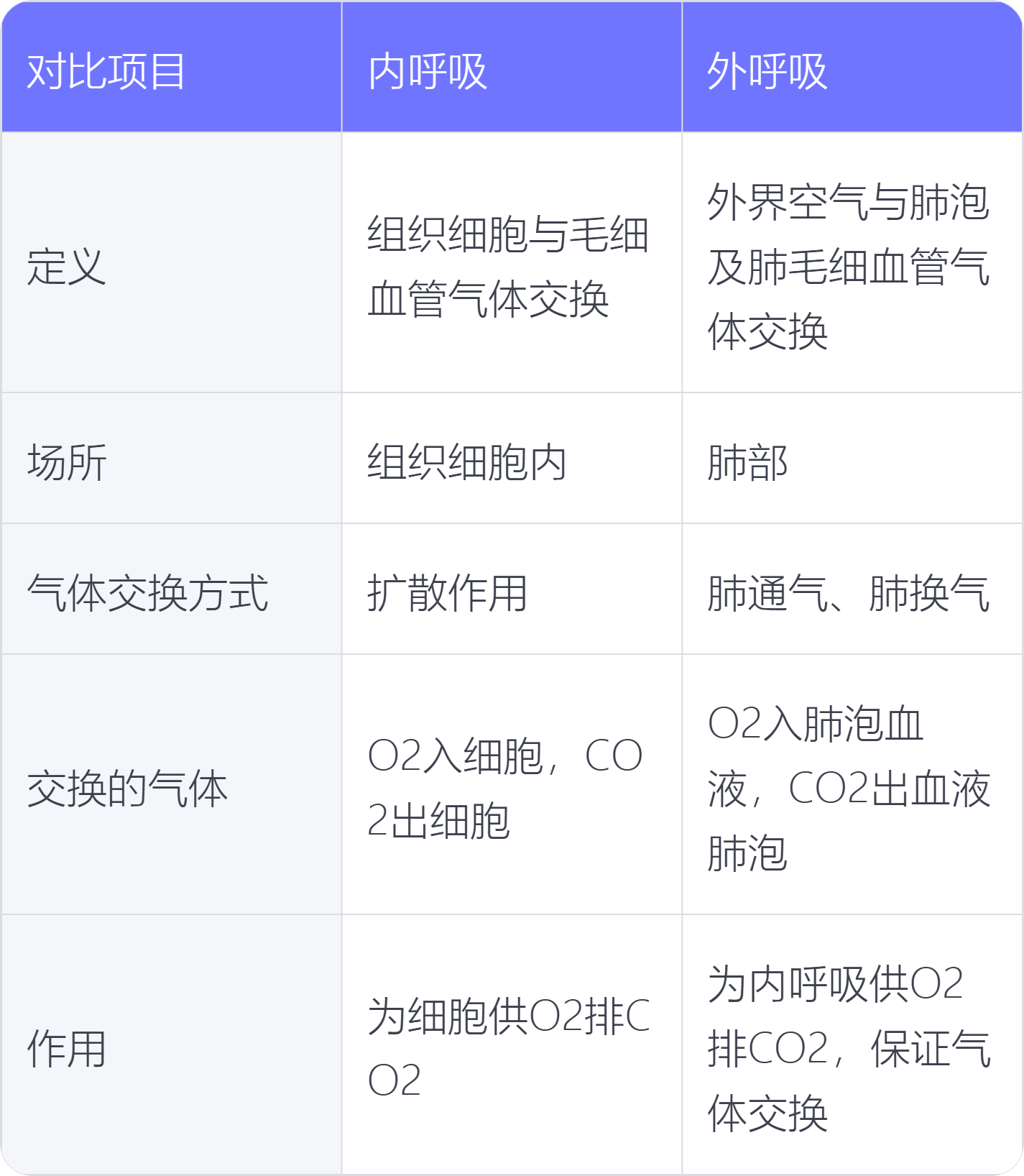Screen dimensions: 1024x1176
Task: Click the 内呼吸 column header
Action: coord(428,72)
